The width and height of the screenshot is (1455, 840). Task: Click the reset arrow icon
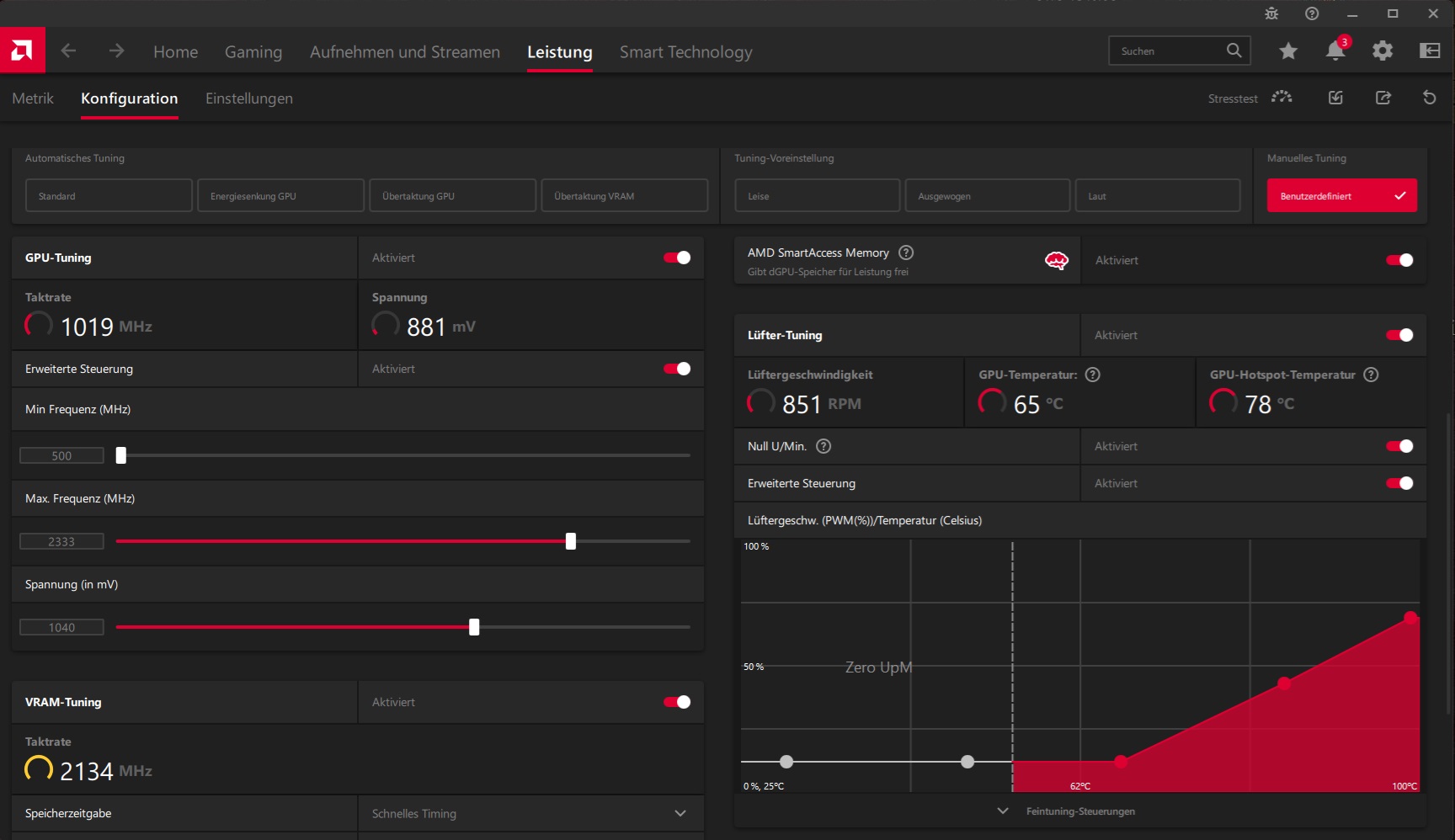point(1429,98)
